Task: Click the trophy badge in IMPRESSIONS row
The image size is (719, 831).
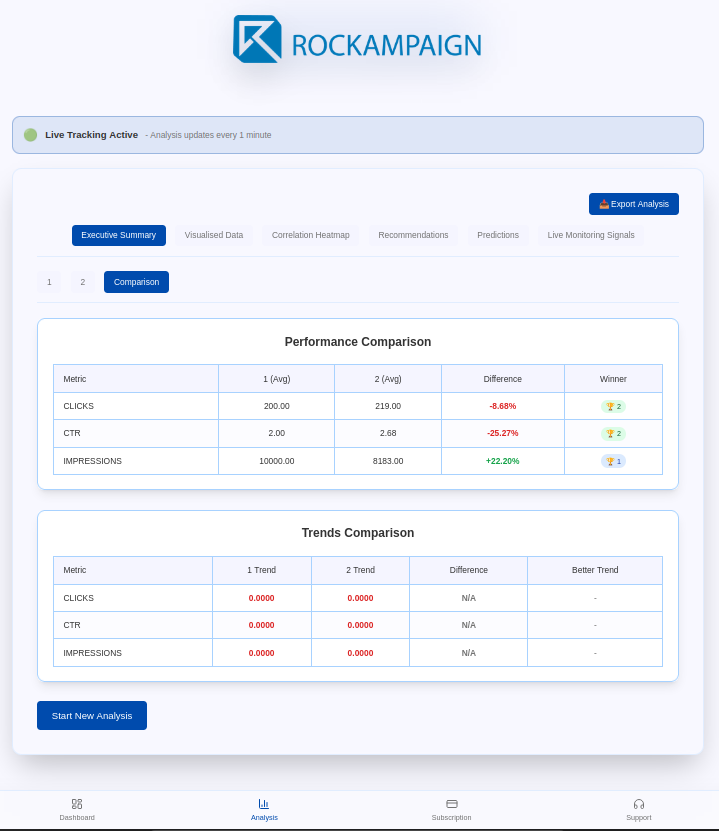Action: point(613,461)
